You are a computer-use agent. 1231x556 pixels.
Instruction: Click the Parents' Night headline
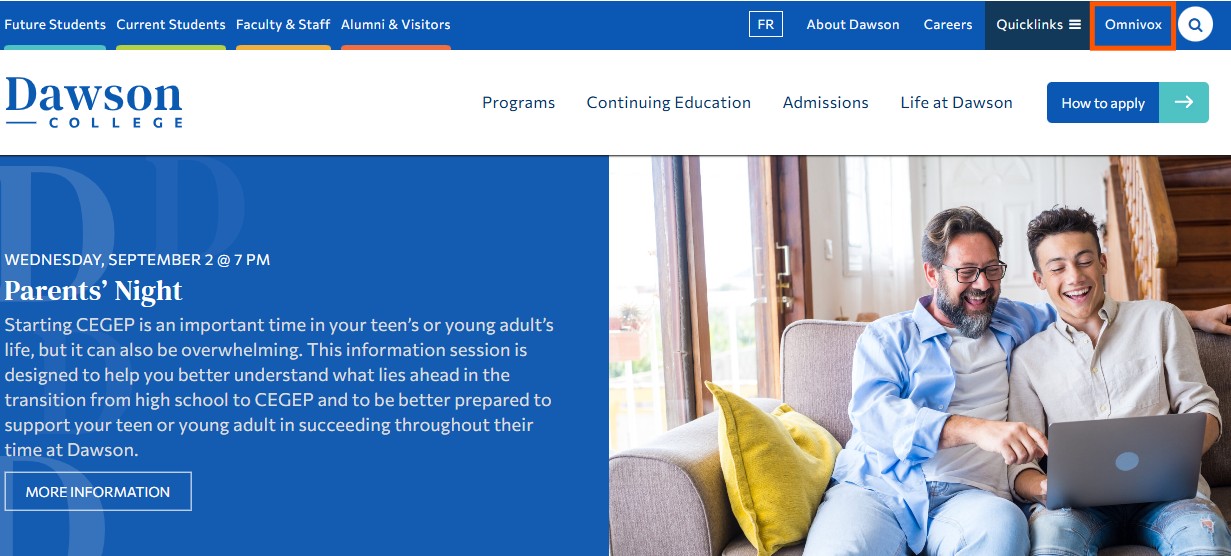click(x=94, y=291)
